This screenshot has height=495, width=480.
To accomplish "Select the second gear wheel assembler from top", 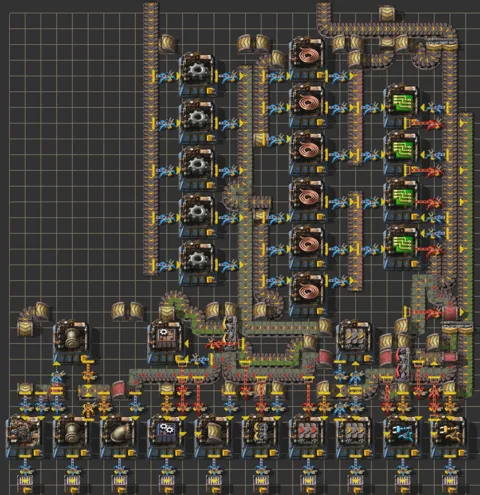I will pos(197,121).
